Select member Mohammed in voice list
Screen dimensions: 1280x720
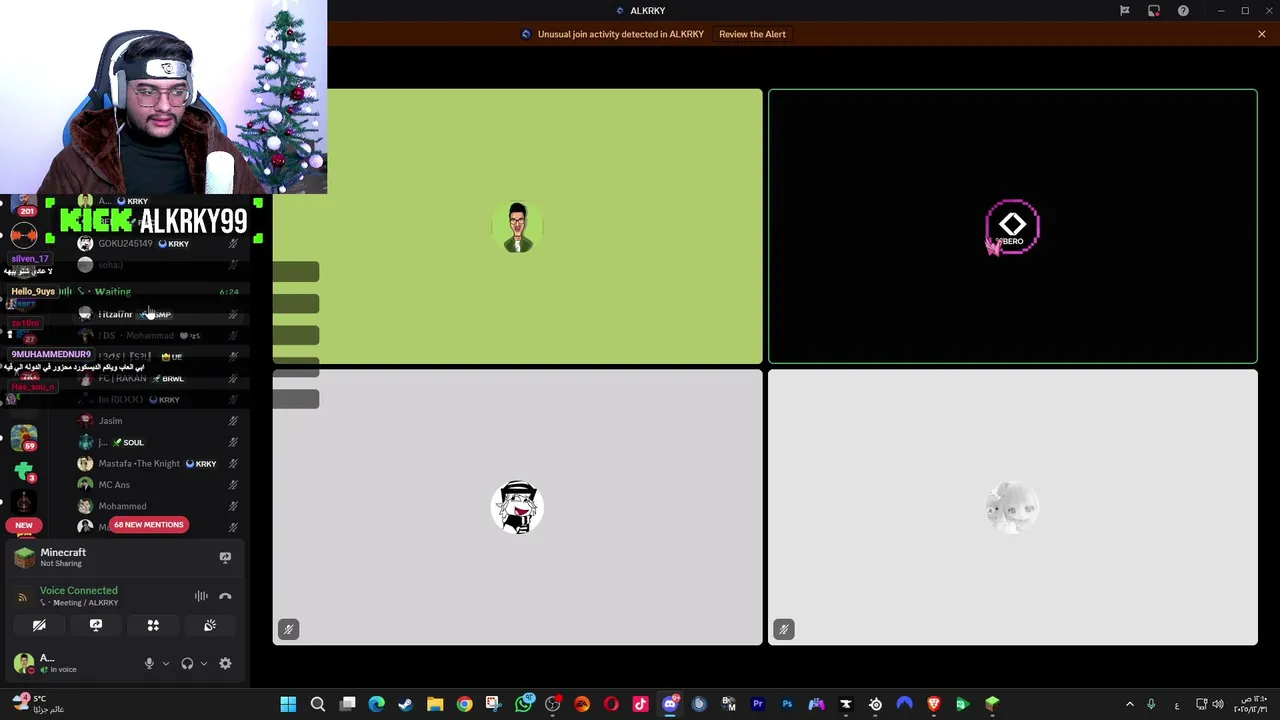[160, 506]
